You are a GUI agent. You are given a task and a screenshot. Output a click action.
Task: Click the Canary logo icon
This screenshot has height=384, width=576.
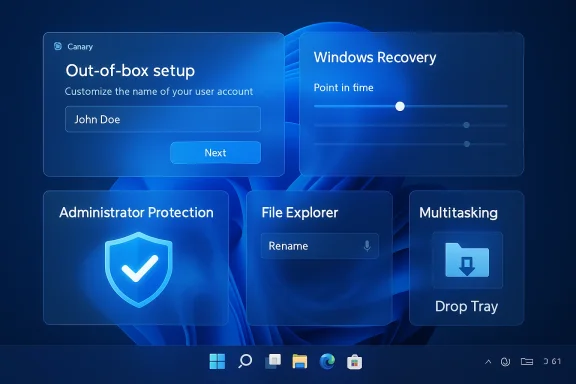(58, 46)
